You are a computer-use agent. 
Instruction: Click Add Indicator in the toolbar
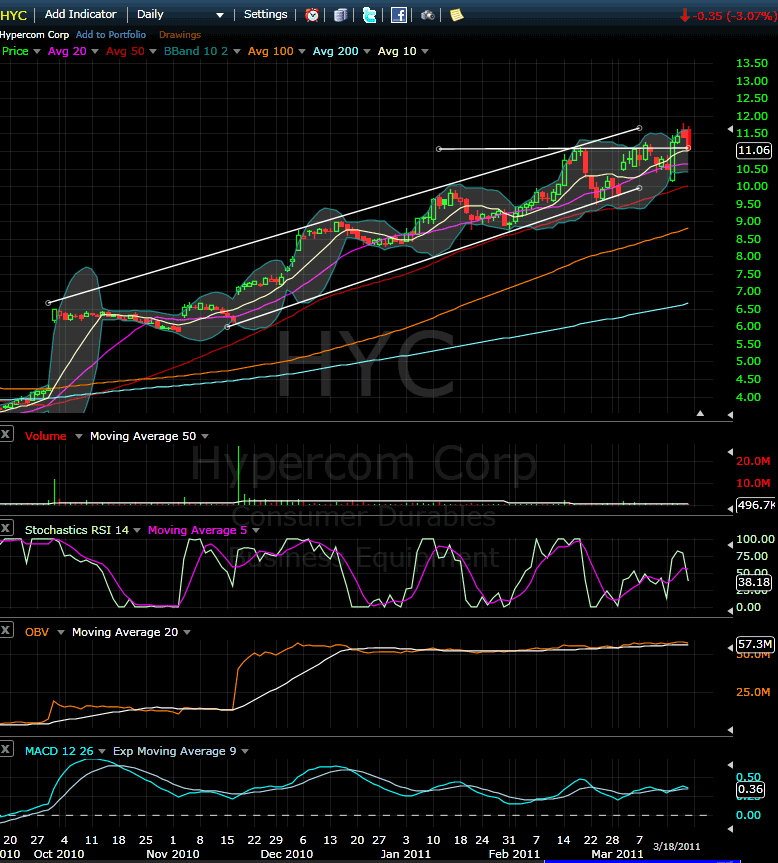click(80, 14)
